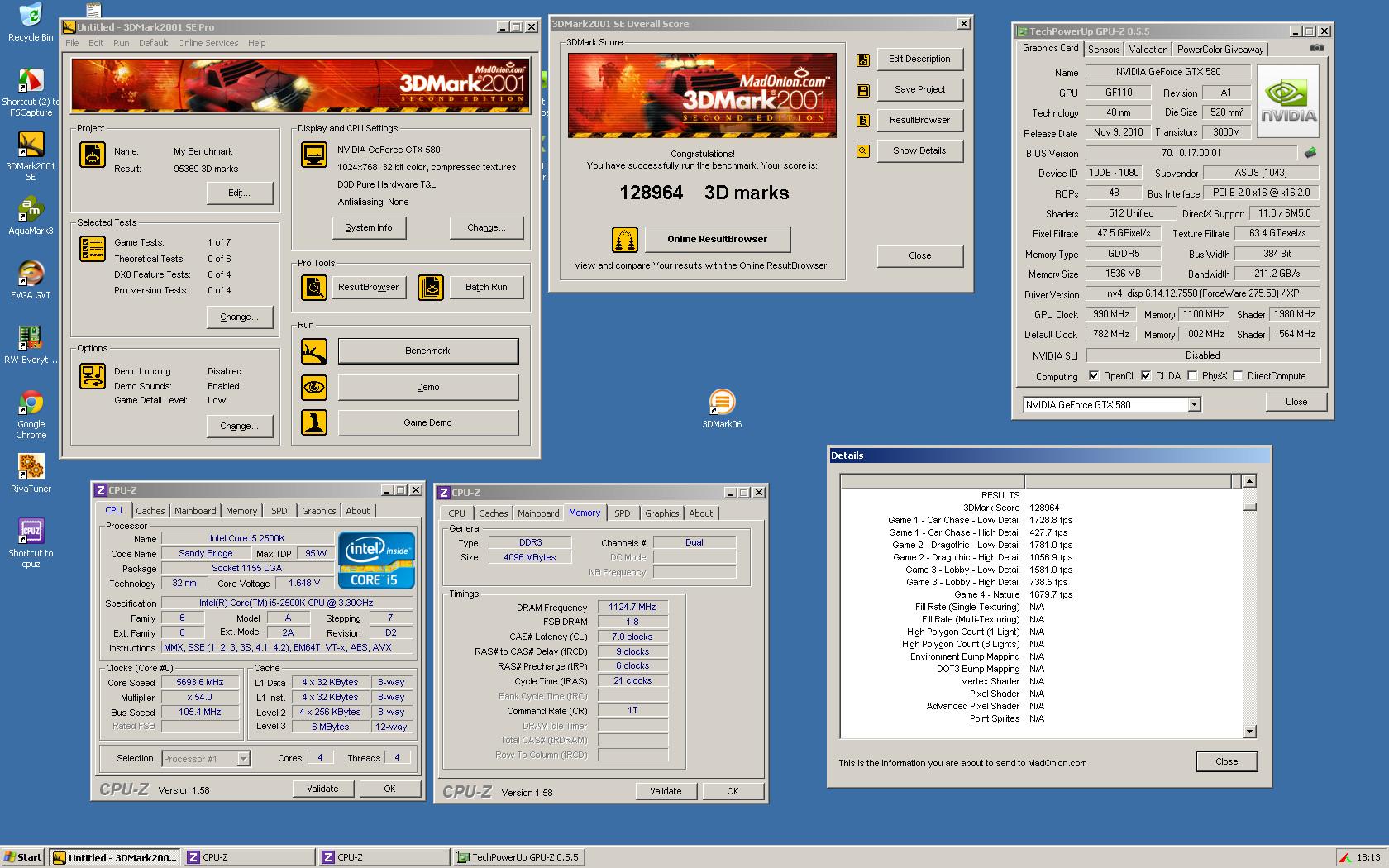This screenshot has height=868, width=1389.
Task: Open Graphics tab in left CPU-Z window
Action: [x=319, y=511]
